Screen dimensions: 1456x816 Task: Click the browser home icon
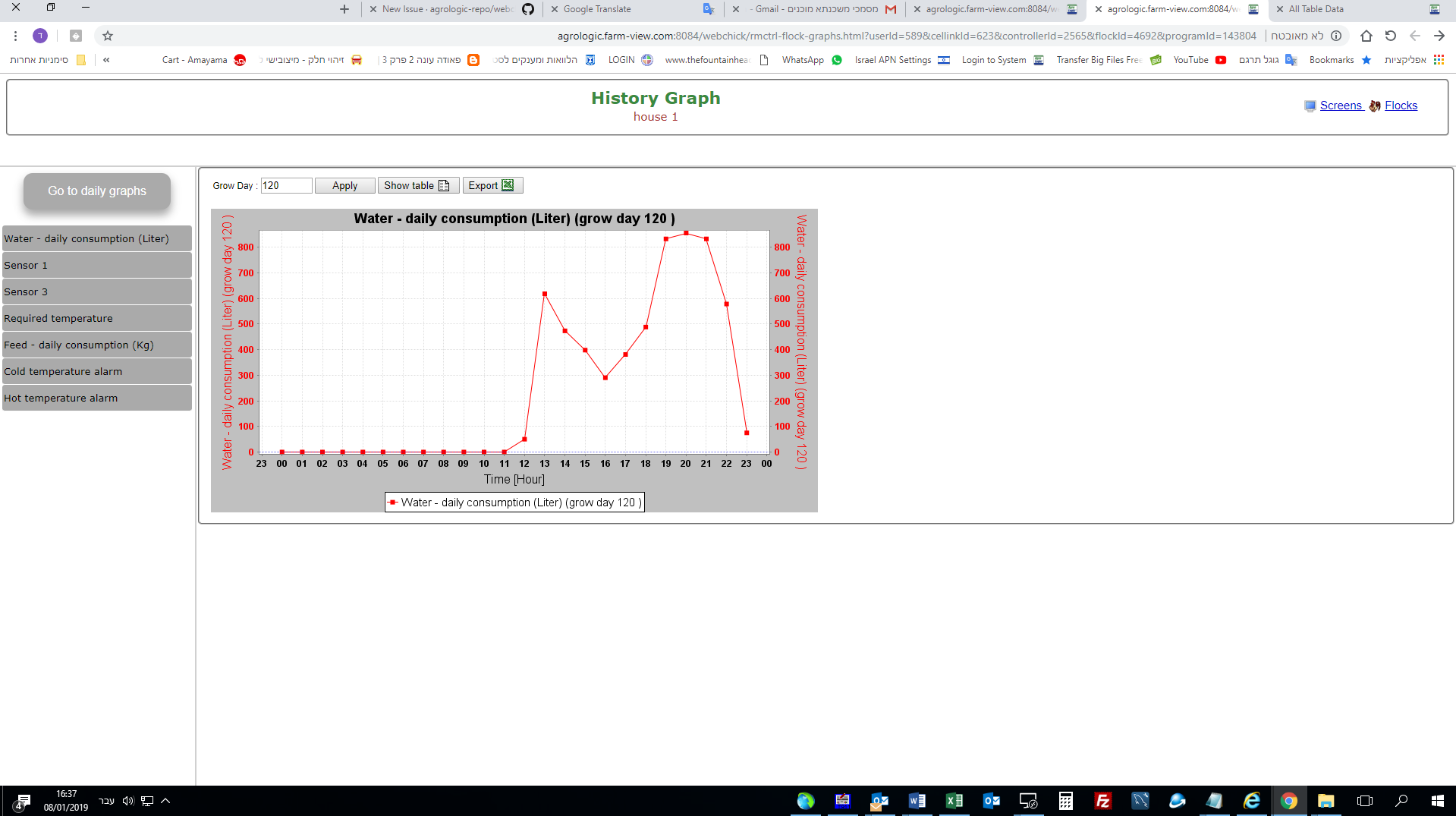click(1366, 36)
